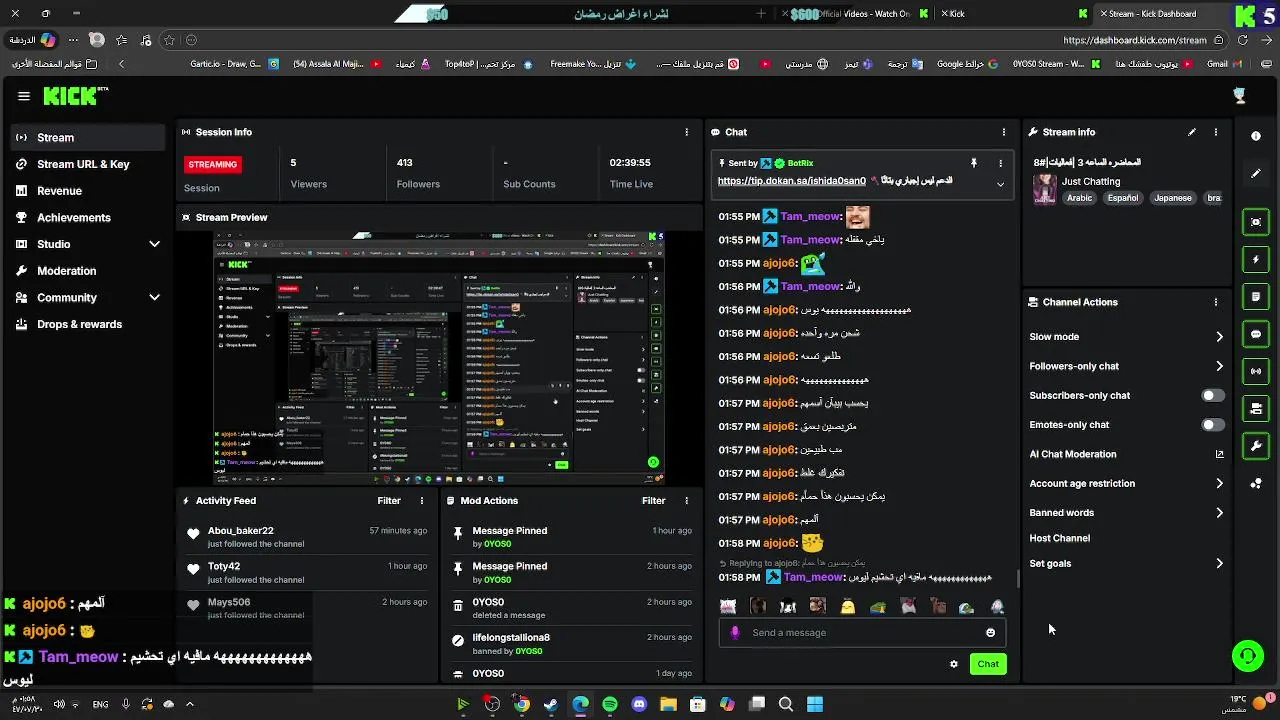1280x720 pixels.
Task: Click the green Chat send button
Action: (x=988, y=664)
